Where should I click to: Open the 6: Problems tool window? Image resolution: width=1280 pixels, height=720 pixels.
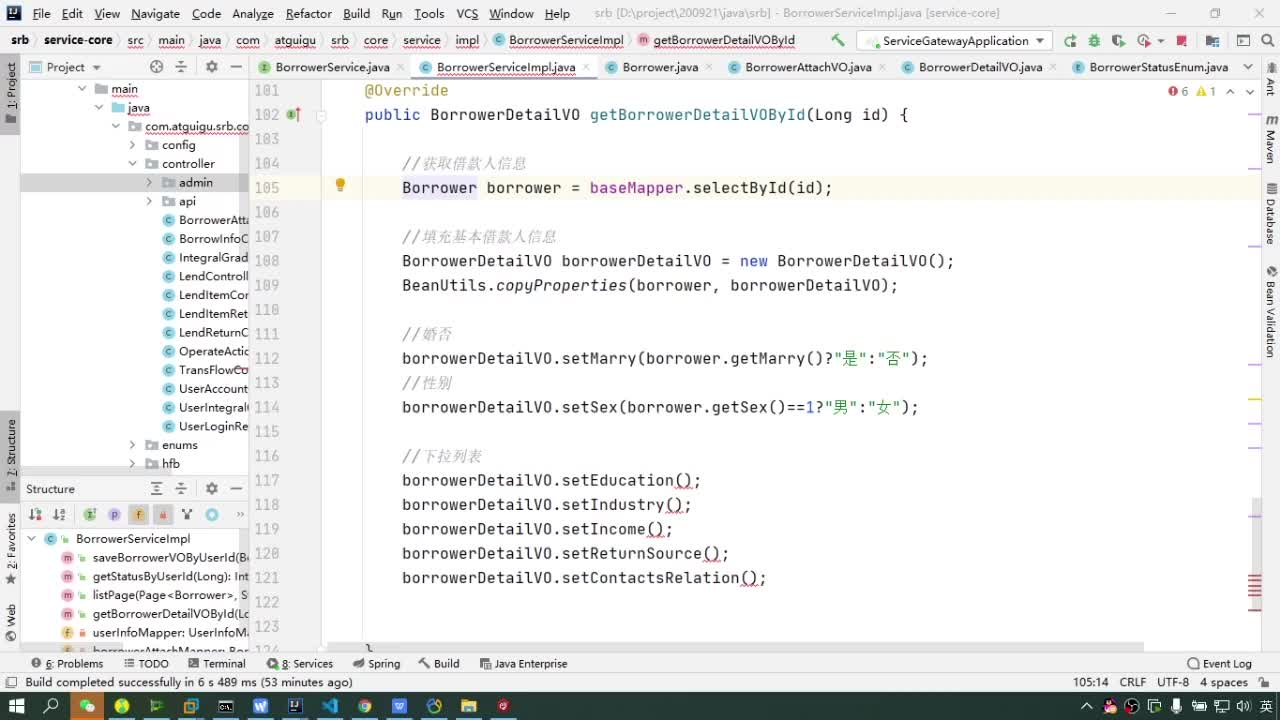tap(67, 664)
